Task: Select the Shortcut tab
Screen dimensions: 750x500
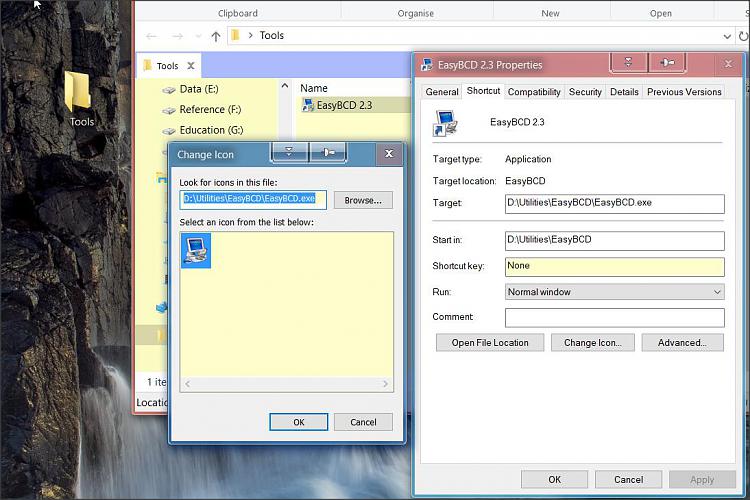Action: pos(483,91)
